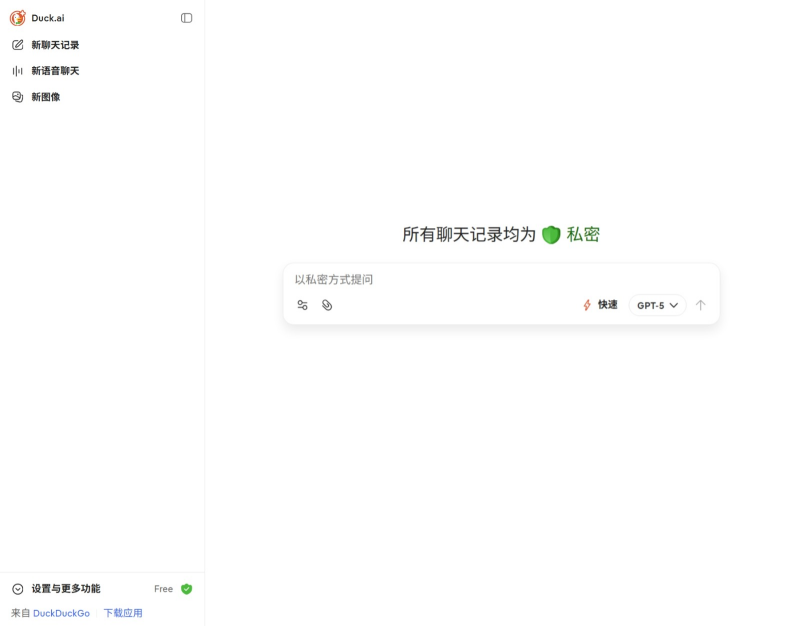Toggle the 快速 fast mode
800x626 pixels.
pyautogui.click(x=600, y=305)
